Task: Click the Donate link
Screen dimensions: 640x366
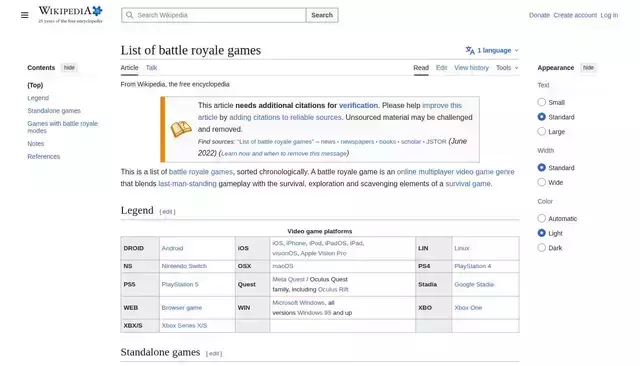Action: pos(539,15)
